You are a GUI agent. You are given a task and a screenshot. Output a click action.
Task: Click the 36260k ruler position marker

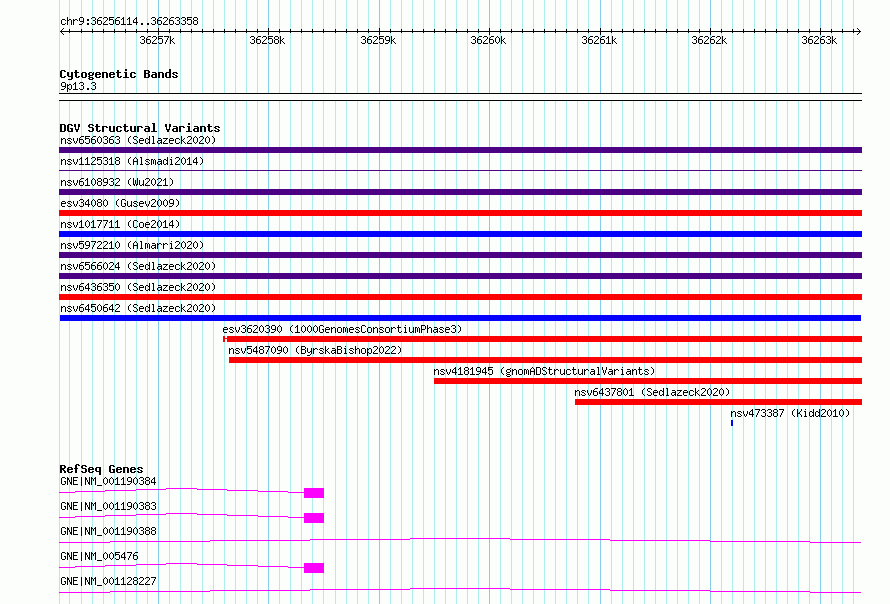pyautogui.click(x=488, y=40)
